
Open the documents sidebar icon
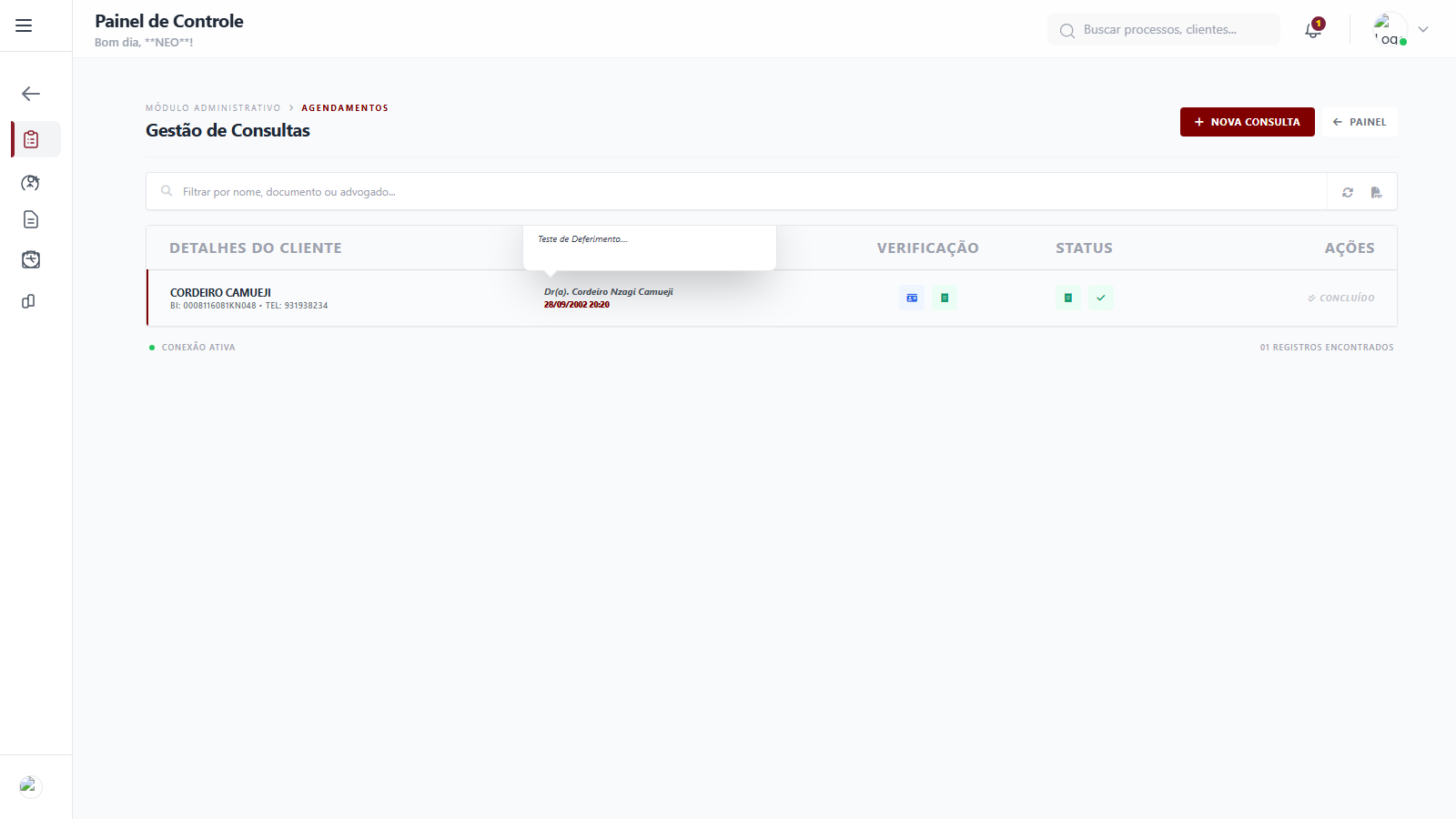30,219
